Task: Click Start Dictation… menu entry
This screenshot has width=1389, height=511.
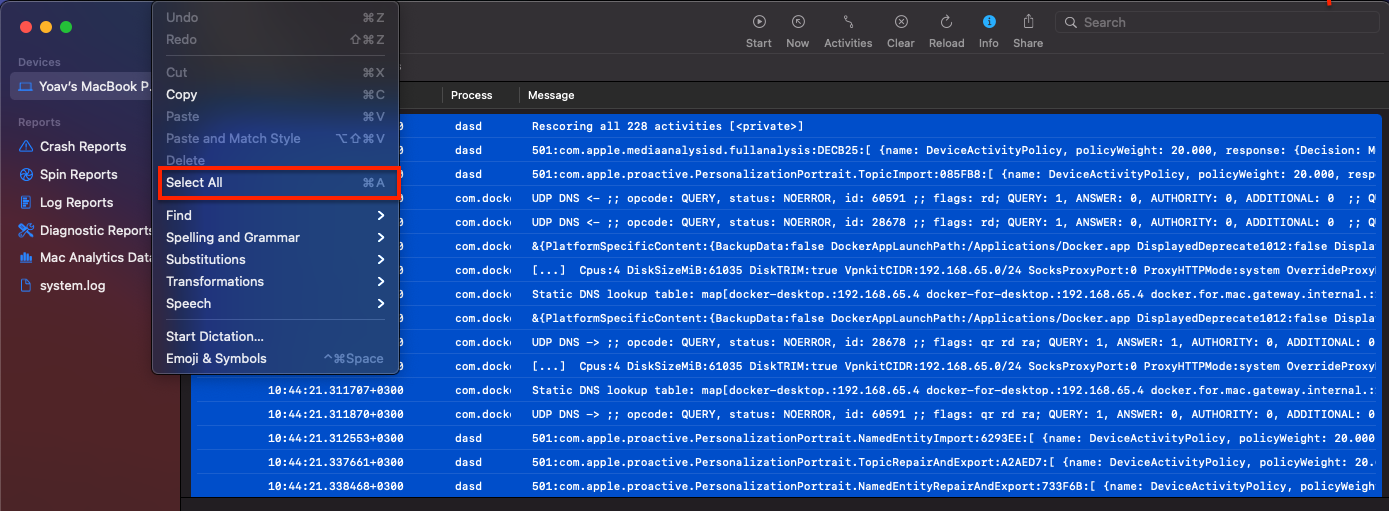Action: click(215, 337)
